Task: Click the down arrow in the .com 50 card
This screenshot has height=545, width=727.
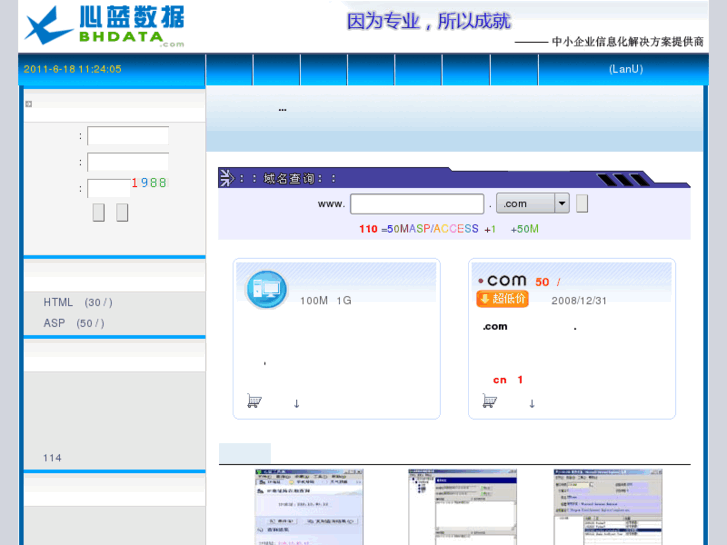Action: 532,404
